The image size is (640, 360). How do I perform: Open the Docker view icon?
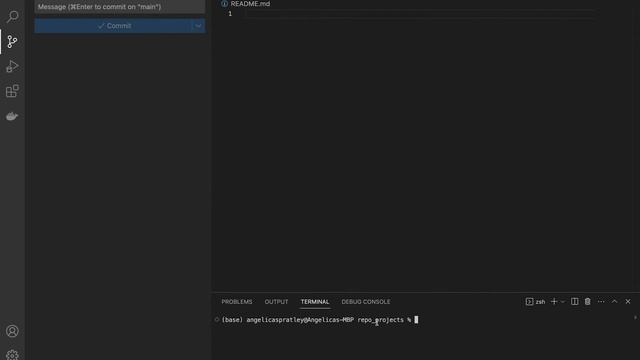tap(12, 116)
